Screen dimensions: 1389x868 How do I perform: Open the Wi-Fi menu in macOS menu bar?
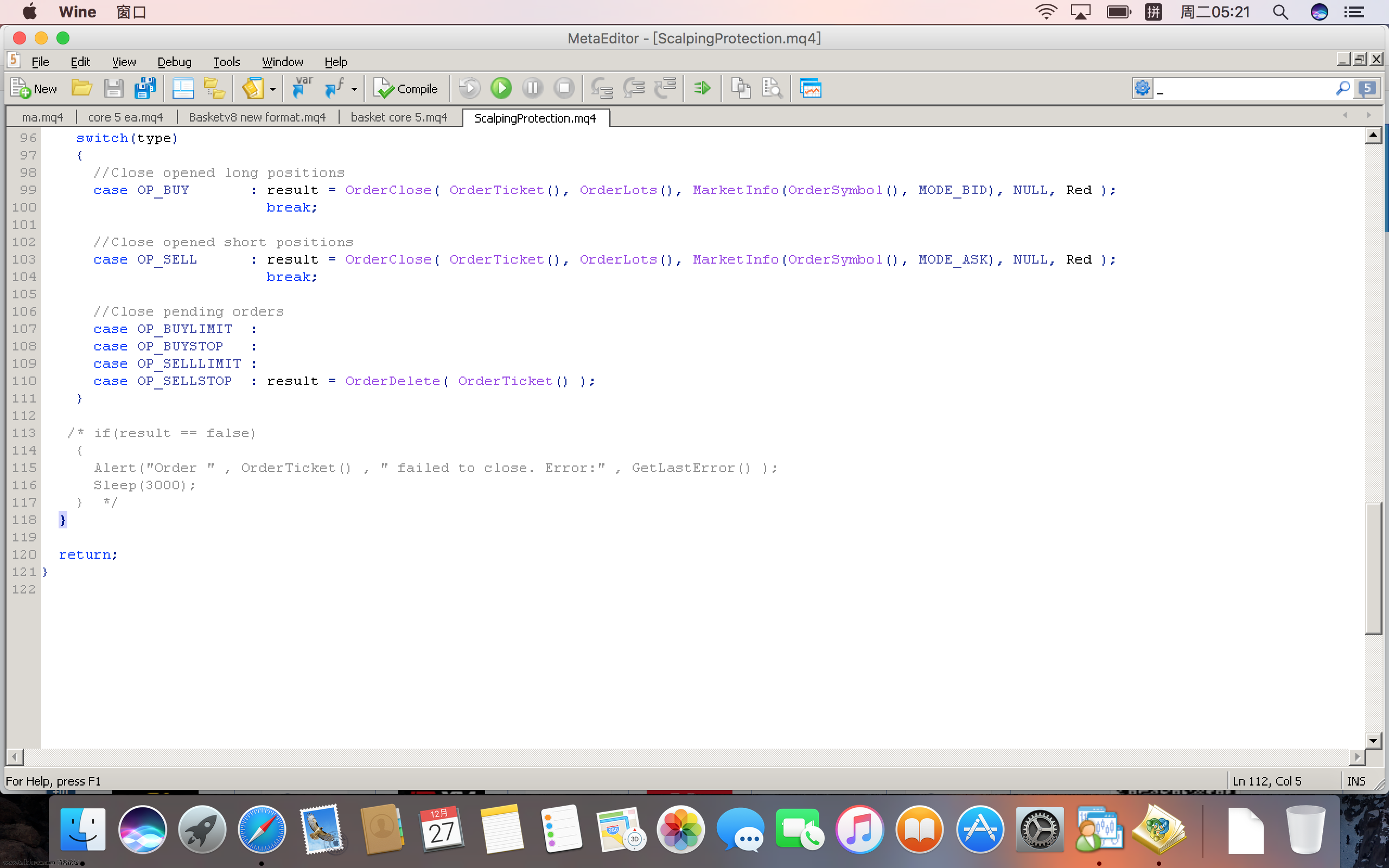[x=1046, y=12]
